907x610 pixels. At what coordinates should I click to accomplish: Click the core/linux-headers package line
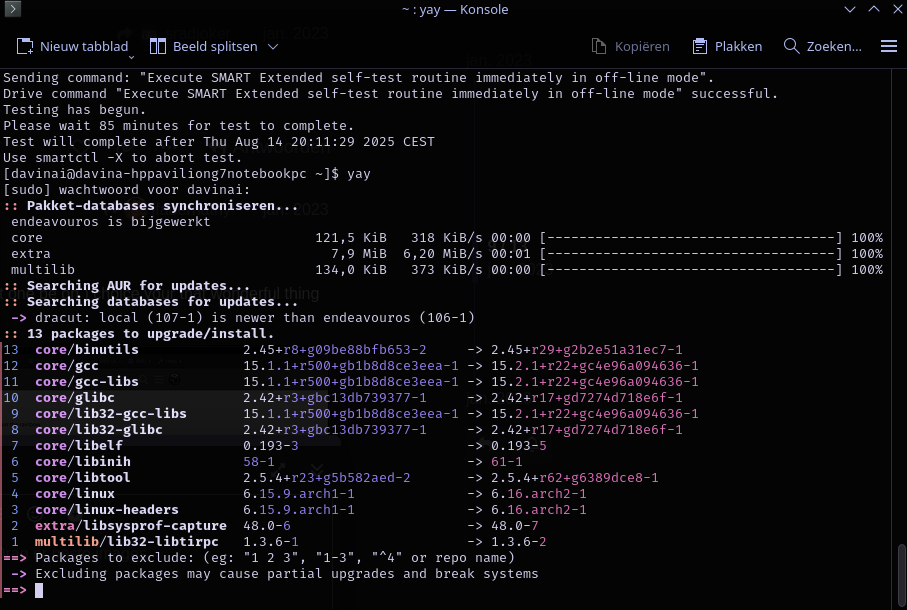click(x=95, y=510)
